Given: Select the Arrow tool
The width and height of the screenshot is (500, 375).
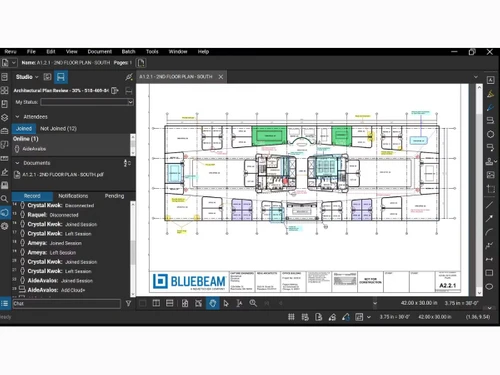Looking at the screenshot, I should pyautogui.click(x=489, y=218).
